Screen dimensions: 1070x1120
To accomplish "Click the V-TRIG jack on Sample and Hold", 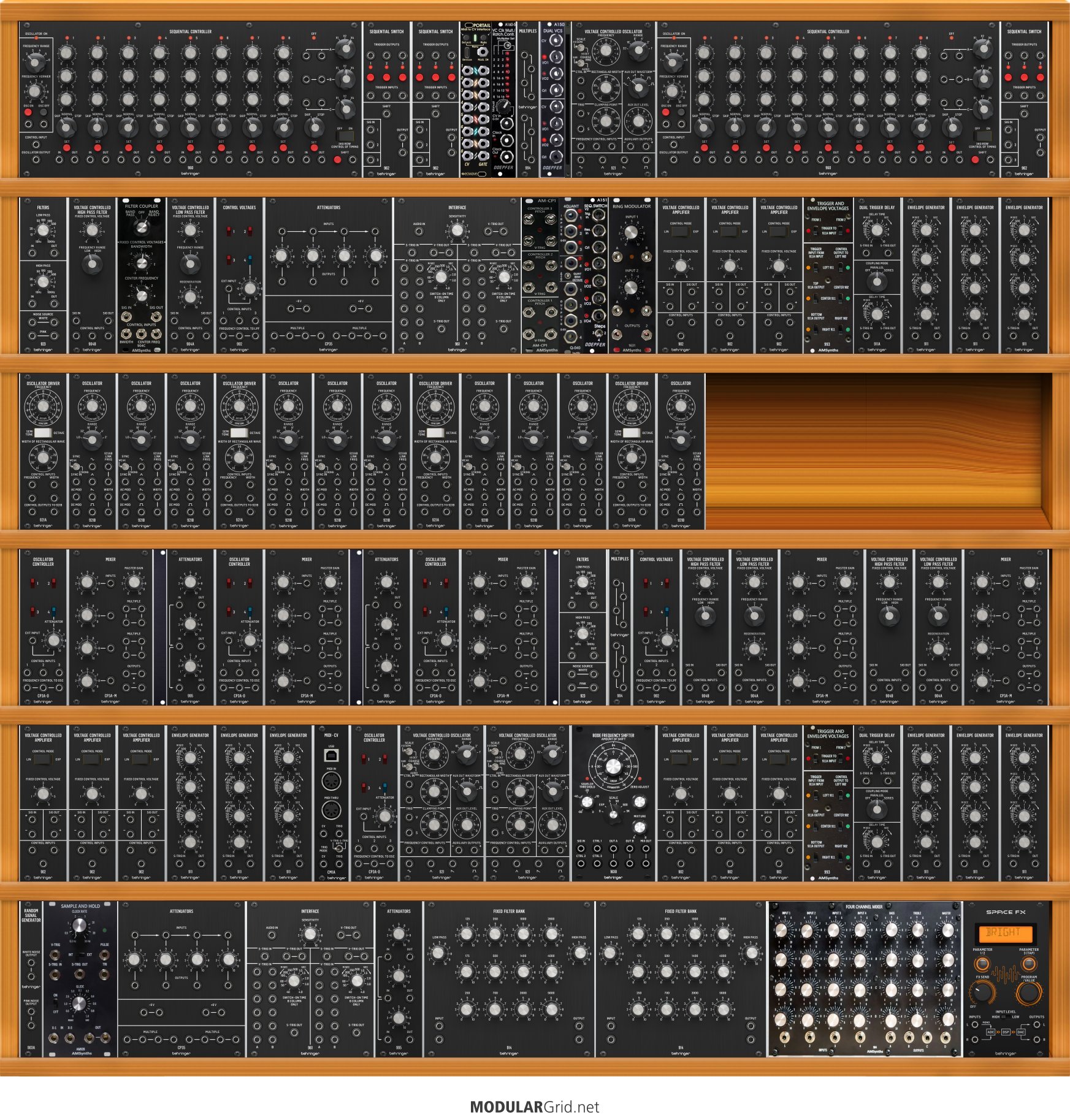I will 55,954.
